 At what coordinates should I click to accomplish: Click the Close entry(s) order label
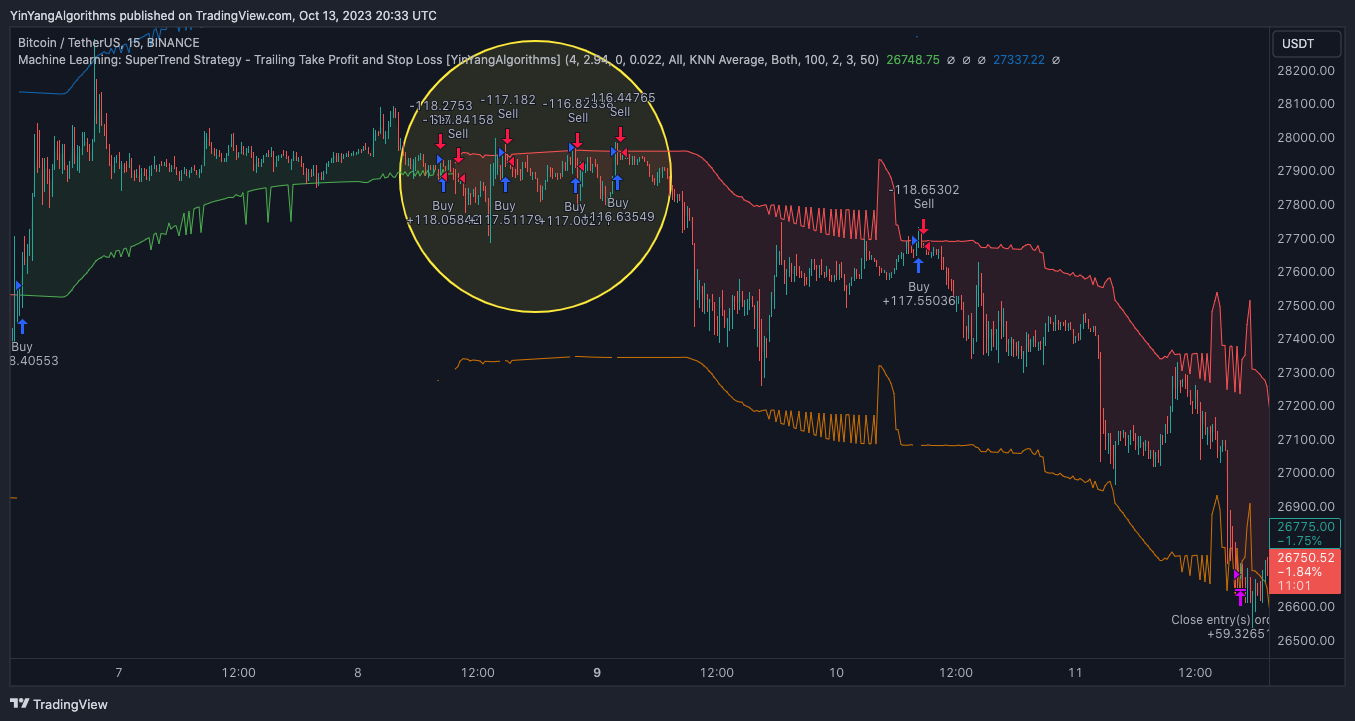[1220, 620]
